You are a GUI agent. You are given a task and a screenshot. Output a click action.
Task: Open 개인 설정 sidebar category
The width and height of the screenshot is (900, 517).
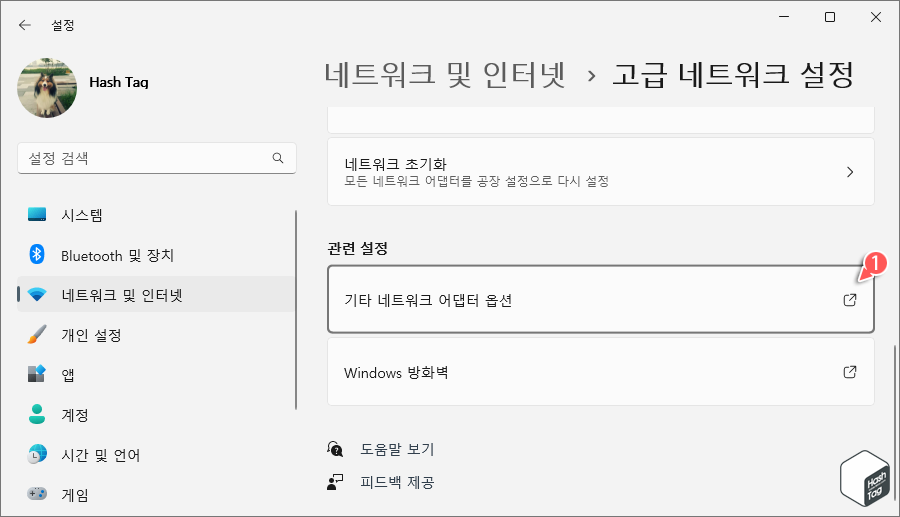(x=157, y=335)
